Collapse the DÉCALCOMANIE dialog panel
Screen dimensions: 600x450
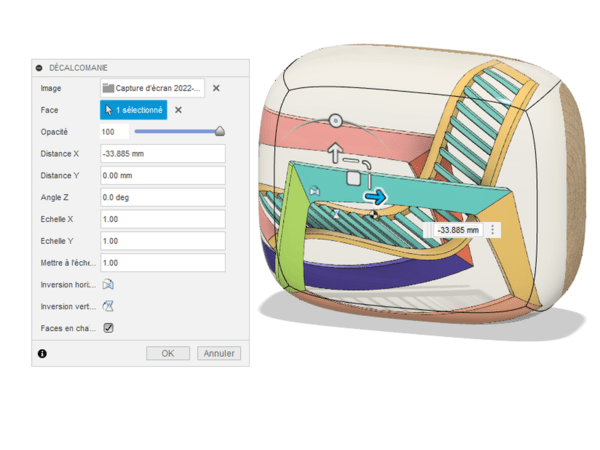pyautogui.click(x=40, y=67)
